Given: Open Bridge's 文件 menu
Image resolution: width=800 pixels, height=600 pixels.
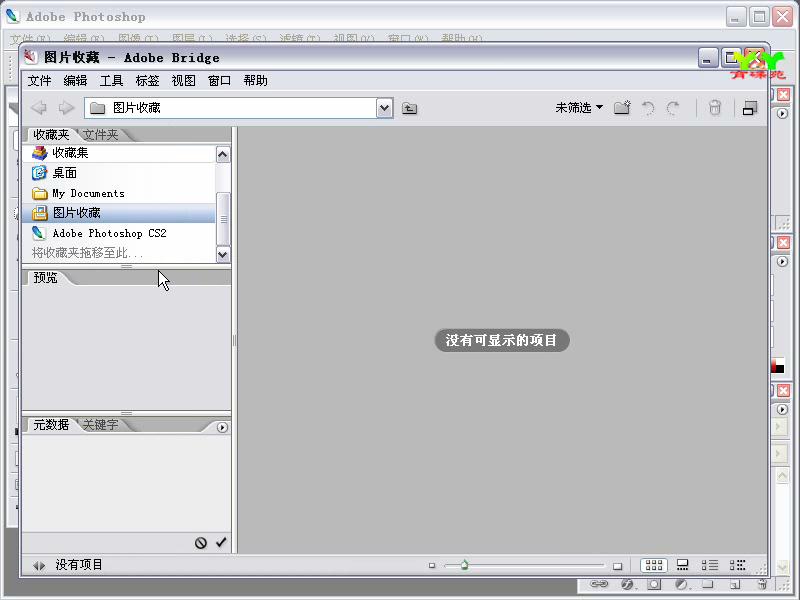Looking at the screenshot, I should 39,81.
